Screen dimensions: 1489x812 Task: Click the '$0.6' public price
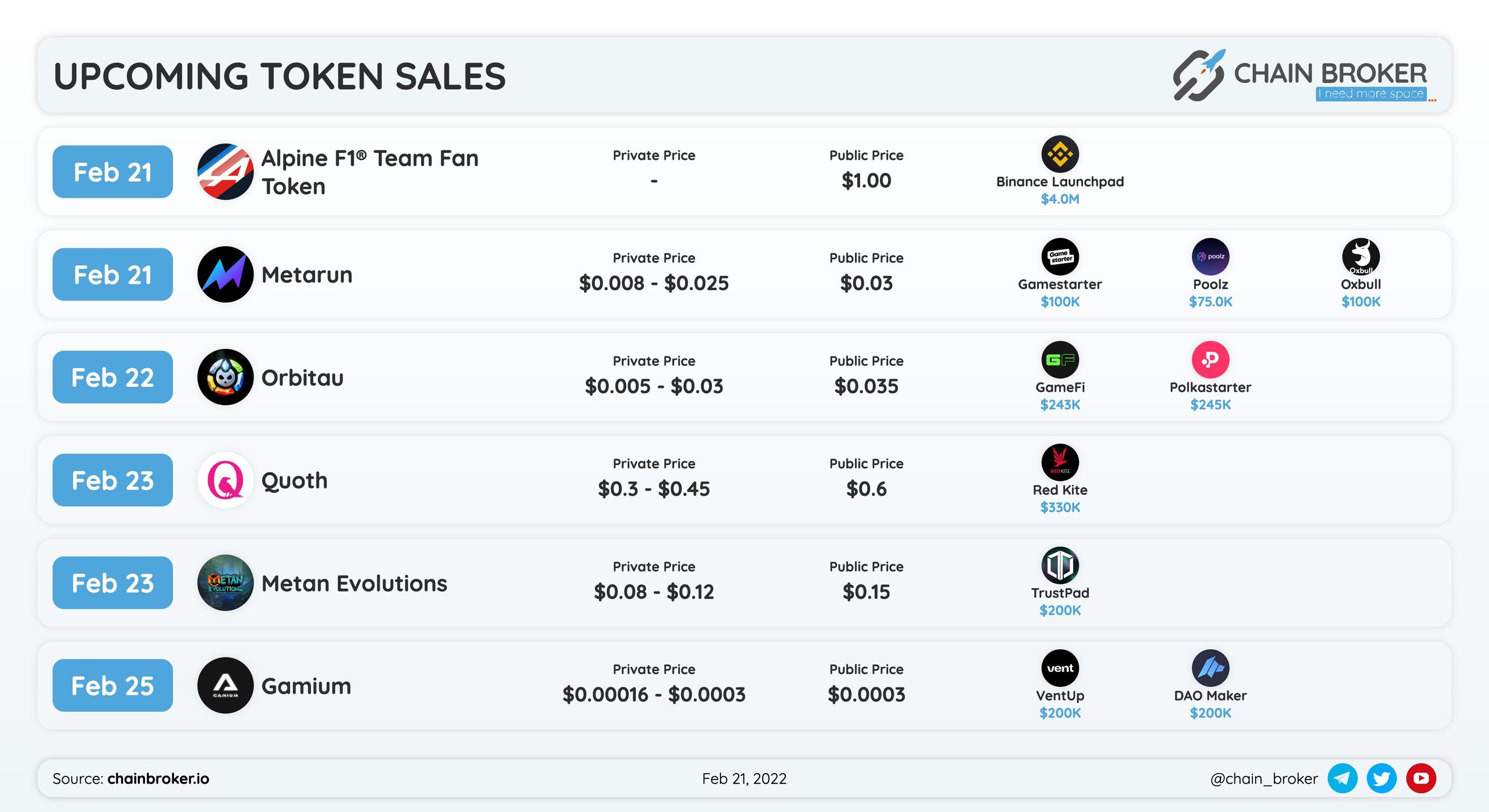[866, 489]
